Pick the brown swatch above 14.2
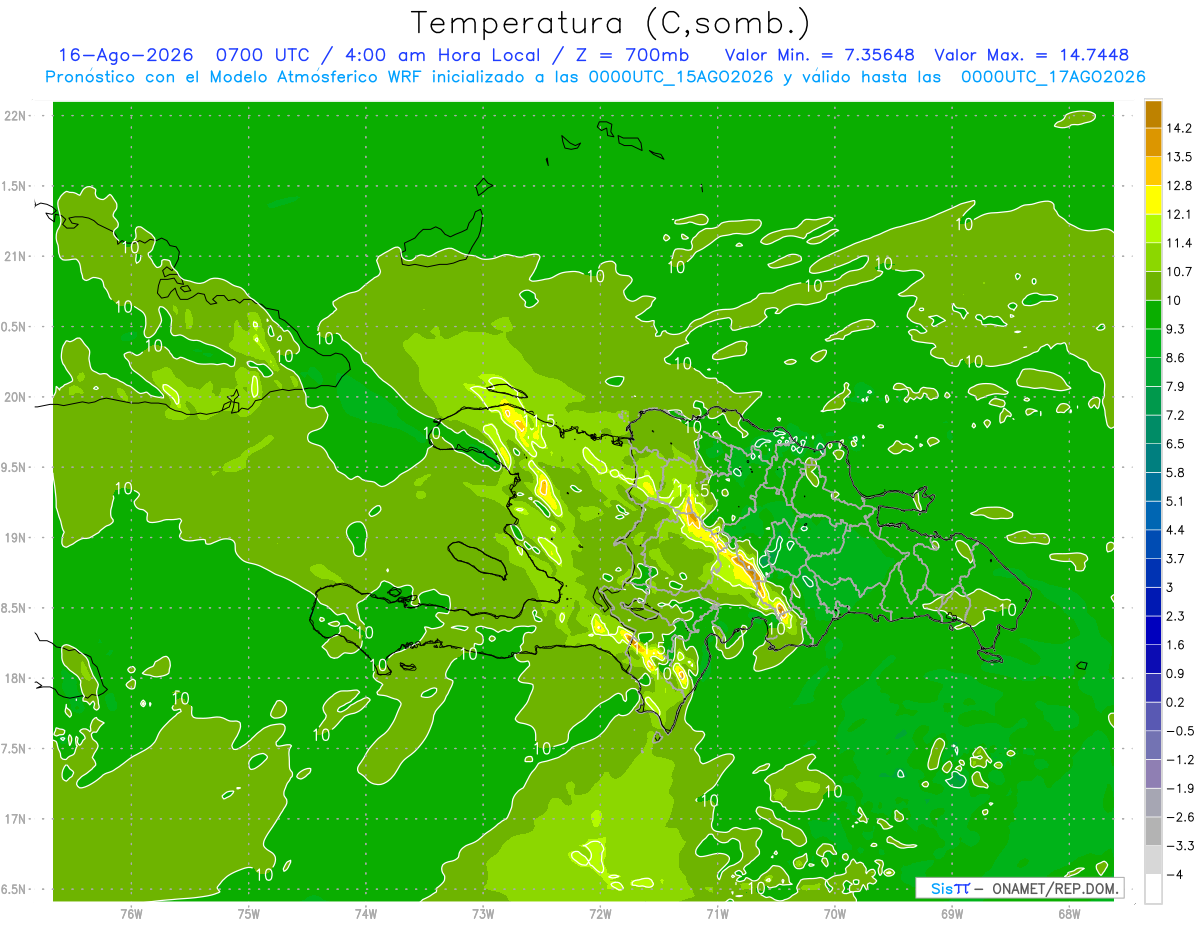 [1153, 114]
